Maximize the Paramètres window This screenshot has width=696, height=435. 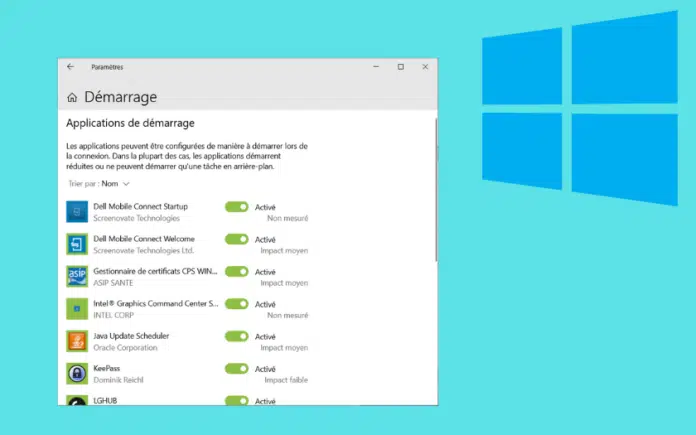pos(400,67)
